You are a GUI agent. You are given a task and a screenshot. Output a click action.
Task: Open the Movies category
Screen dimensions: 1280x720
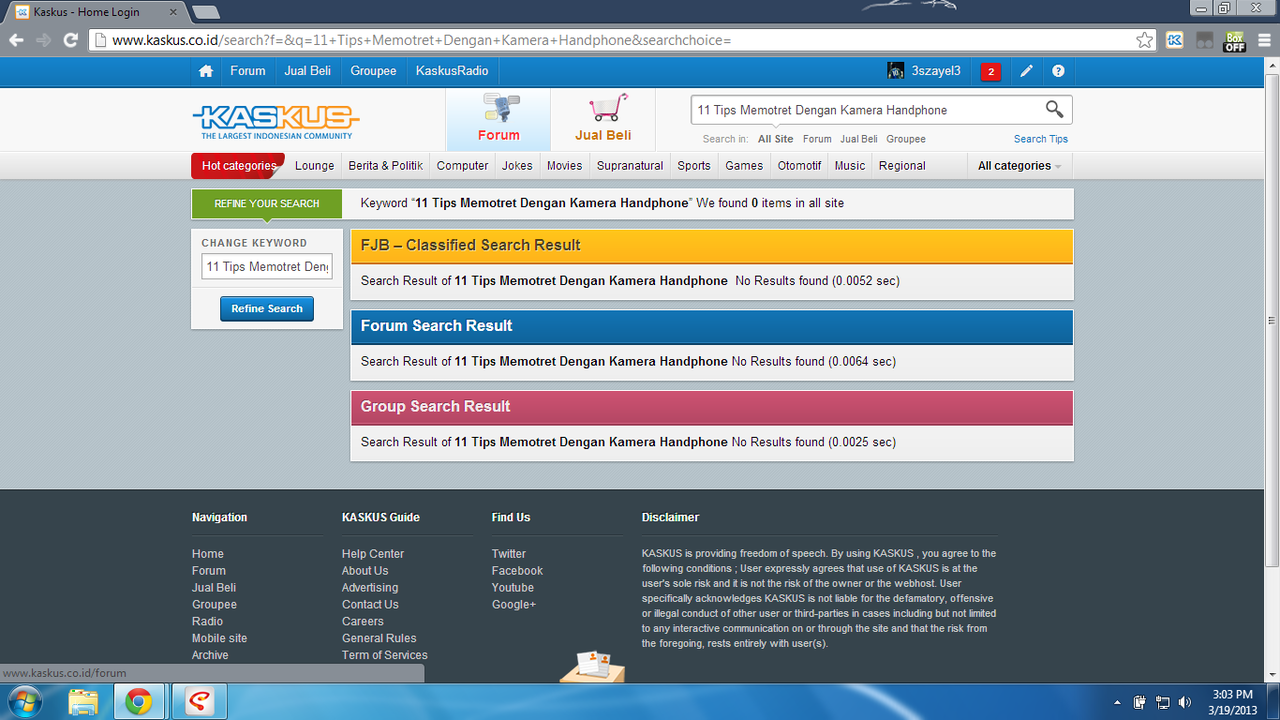[x=564, y=166]
